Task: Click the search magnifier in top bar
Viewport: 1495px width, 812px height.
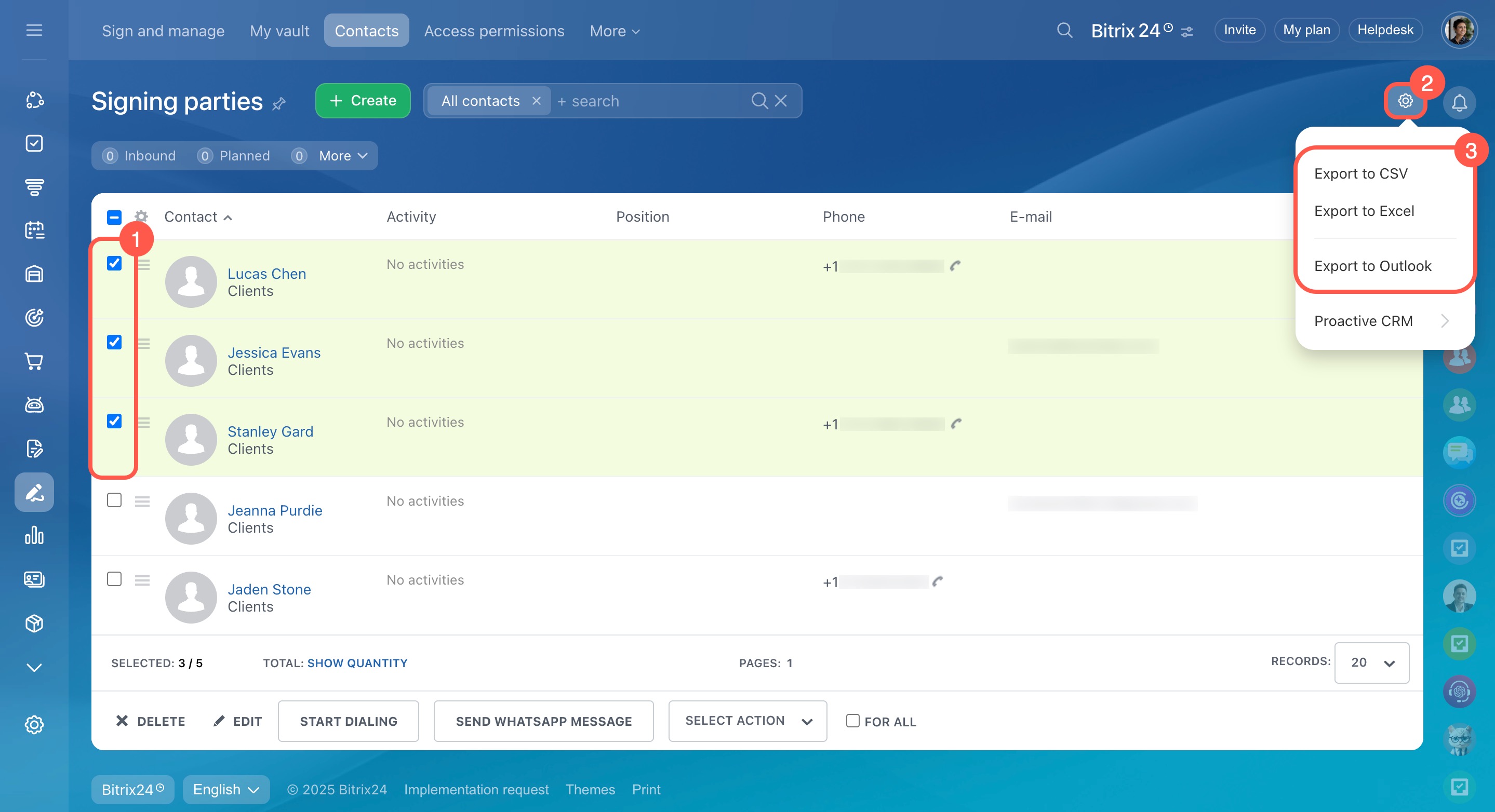Action: coord(1064,30)
